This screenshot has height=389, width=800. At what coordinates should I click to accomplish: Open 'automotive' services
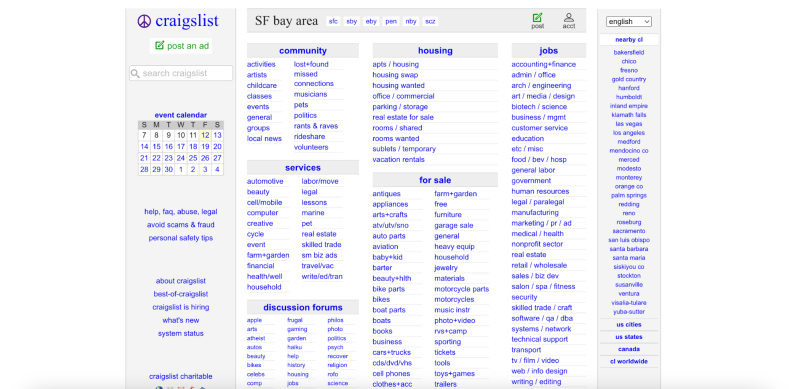[265, 182]
